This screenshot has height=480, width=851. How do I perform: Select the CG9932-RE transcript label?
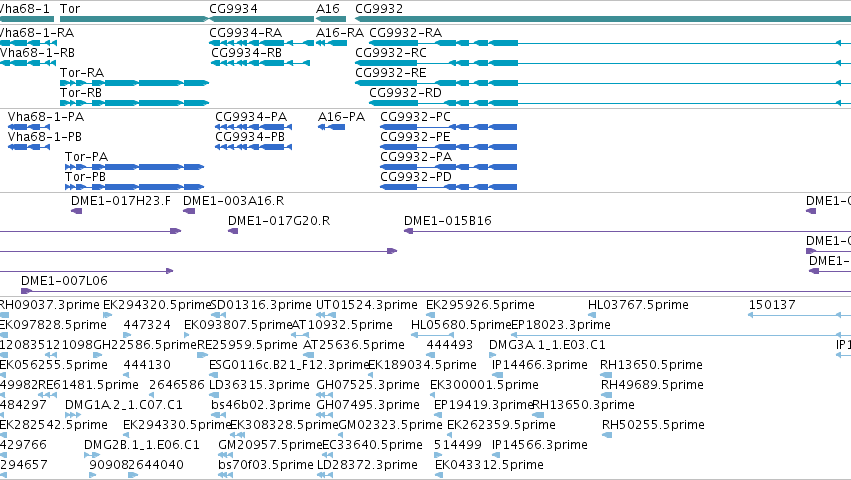click(x=391, y=73)
